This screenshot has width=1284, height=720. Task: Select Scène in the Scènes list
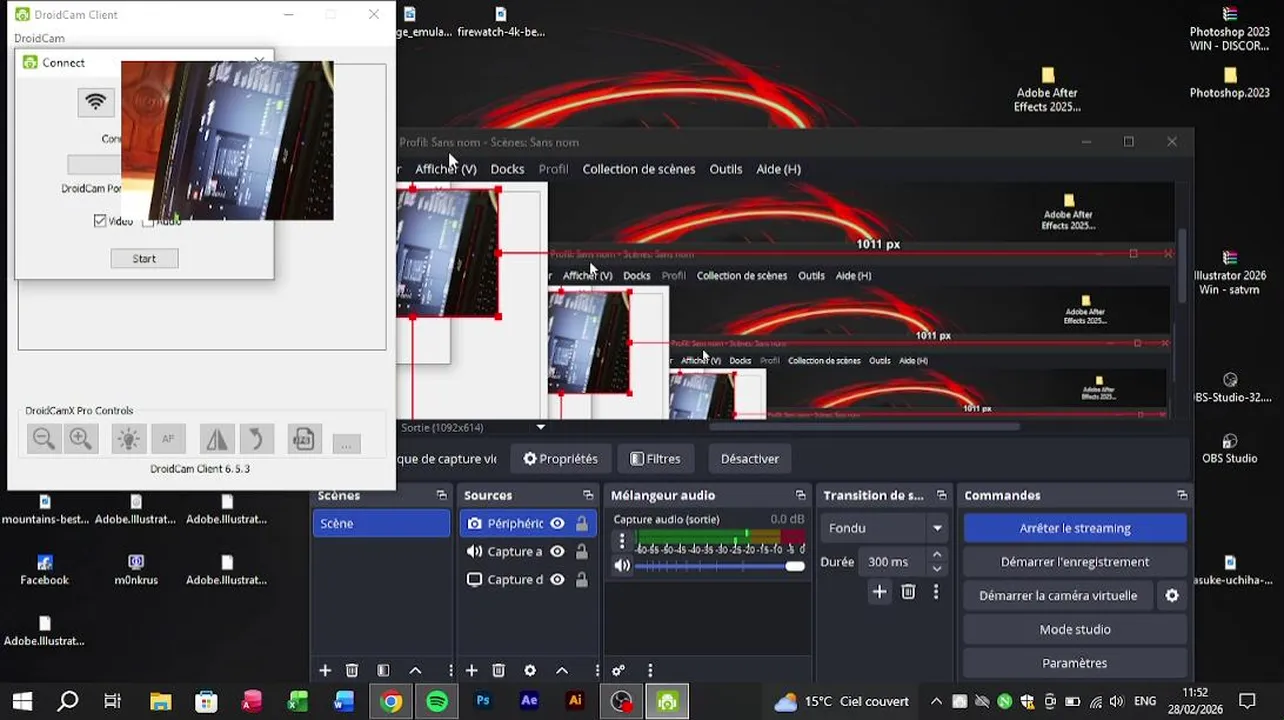click(x=381, y=524)
